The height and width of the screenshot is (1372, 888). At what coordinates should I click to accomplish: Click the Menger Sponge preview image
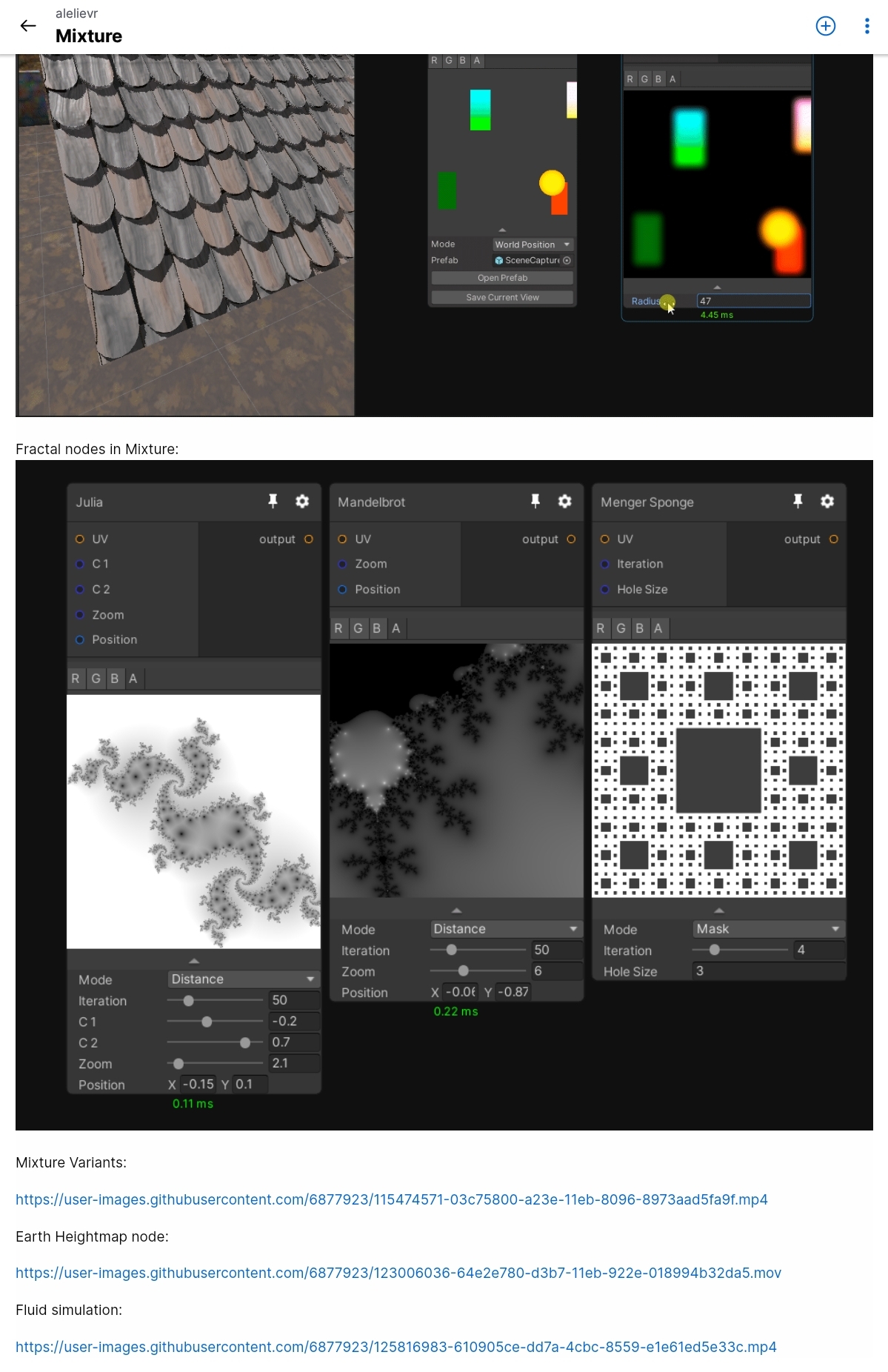718,770
